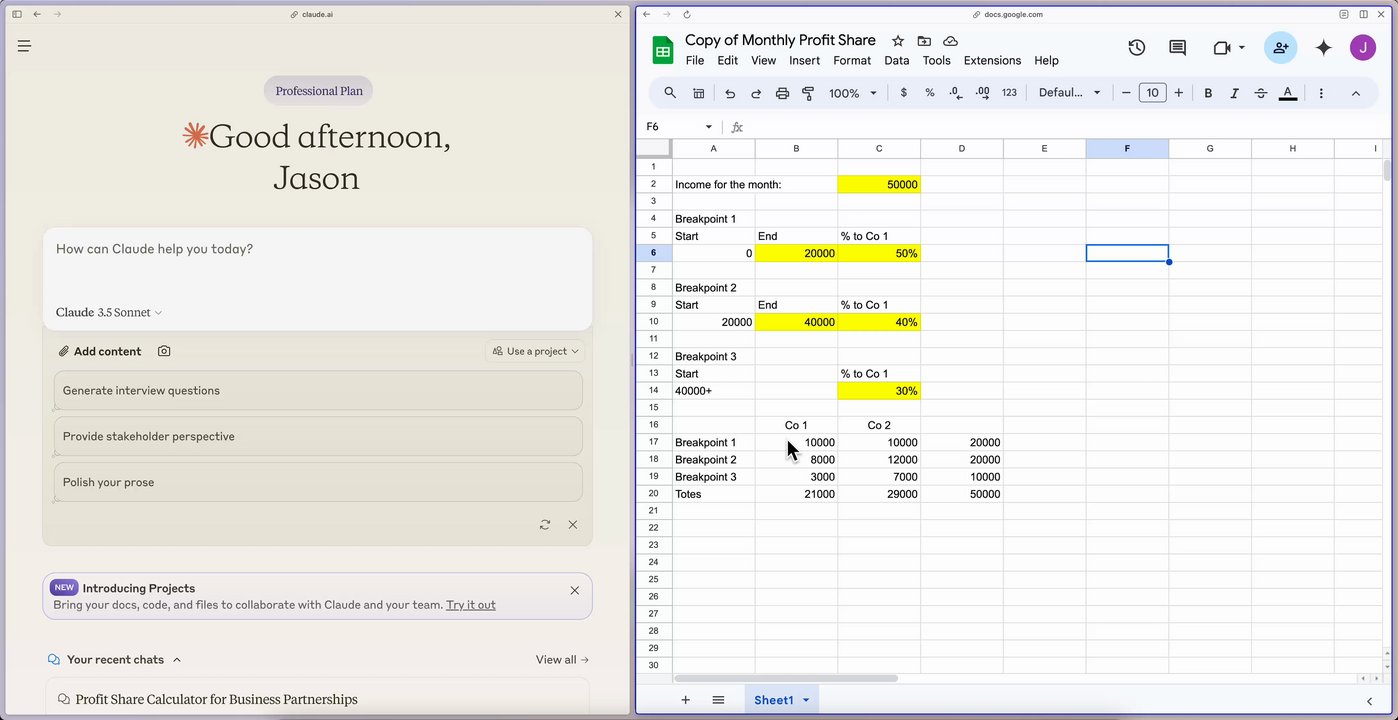Viewport: 1398px width, 720px height.
Task: Open the Claude 3.5 Sonnet model selector
Action: (109, 313)
